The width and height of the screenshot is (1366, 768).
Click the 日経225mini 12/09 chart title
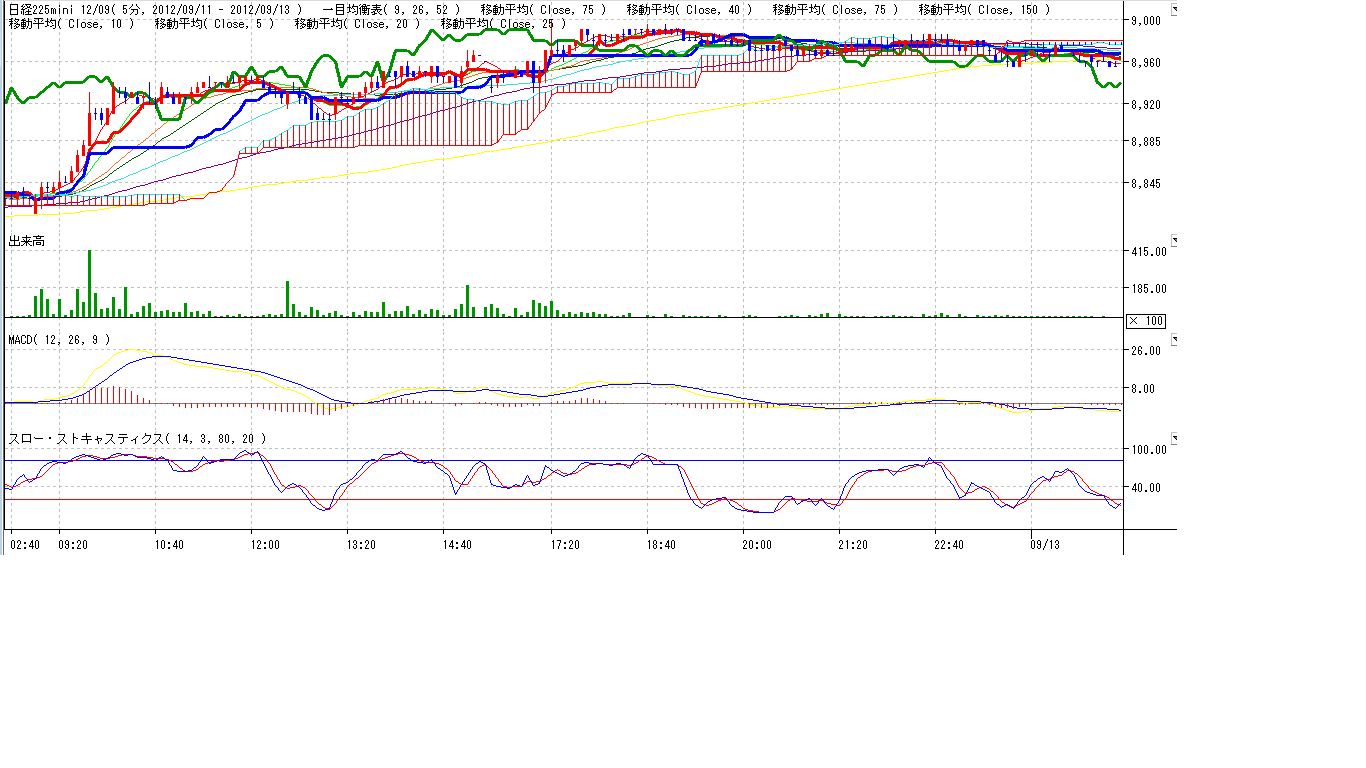pos(154,9)
